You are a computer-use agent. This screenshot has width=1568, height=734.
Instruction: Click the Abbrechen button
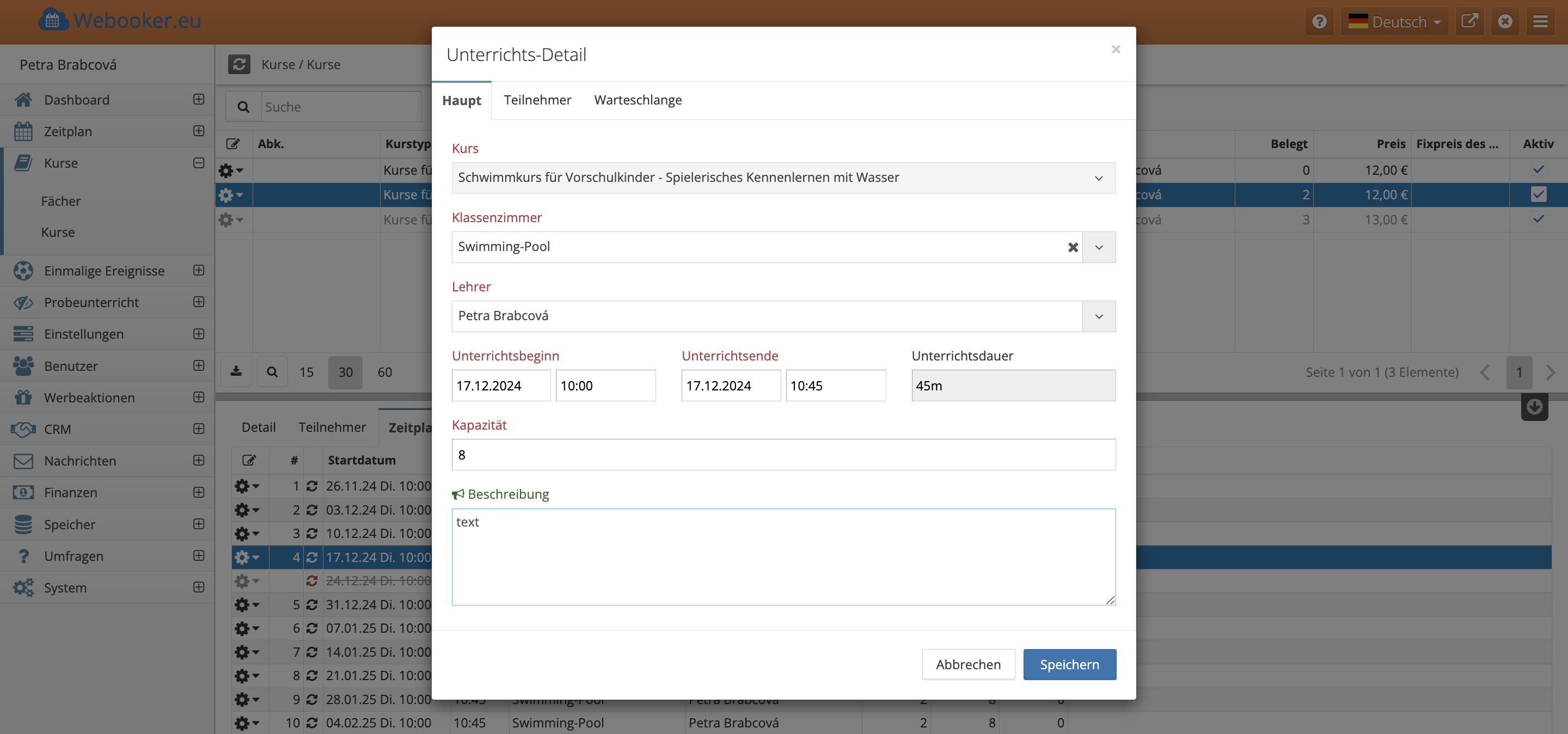click(x=968, y=665)
